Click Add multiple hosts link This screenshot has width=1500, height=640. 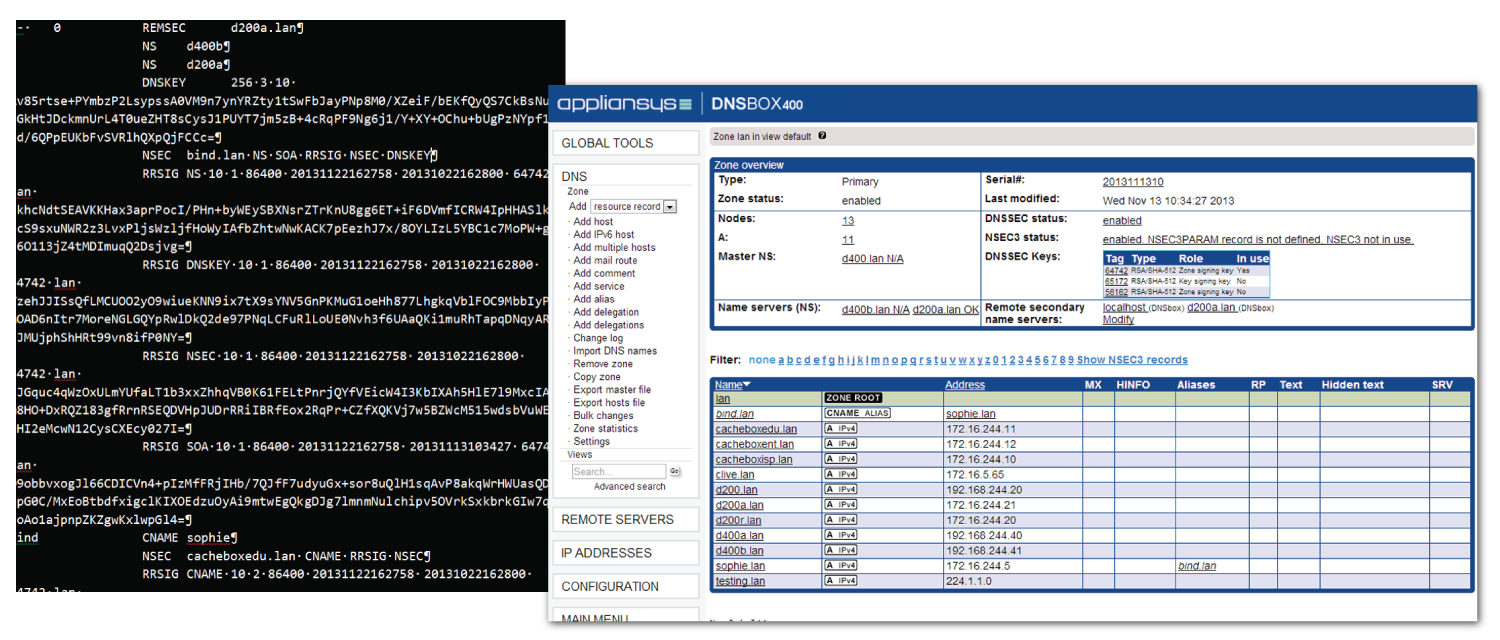click(x=614, y=248)
